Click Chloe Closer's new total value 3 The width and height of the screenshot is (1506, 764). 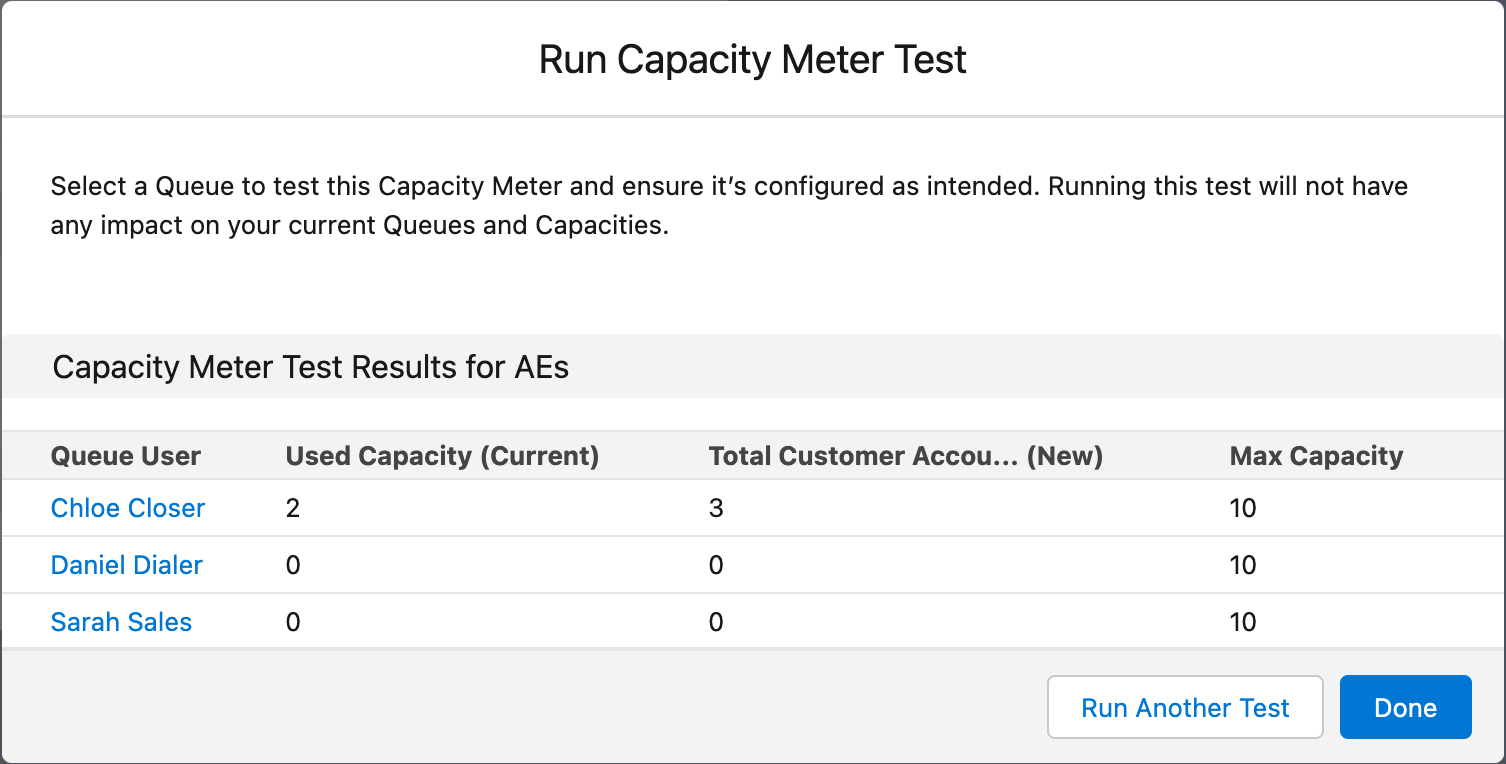[x=716, y=508]
